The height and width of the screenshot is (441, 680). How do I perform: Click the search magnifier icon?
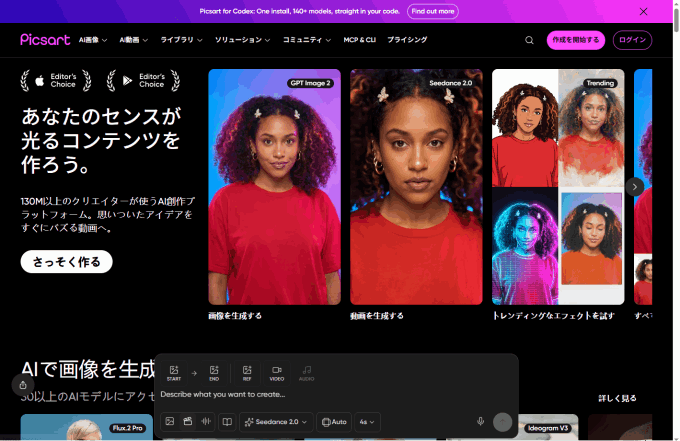point(529,40)
